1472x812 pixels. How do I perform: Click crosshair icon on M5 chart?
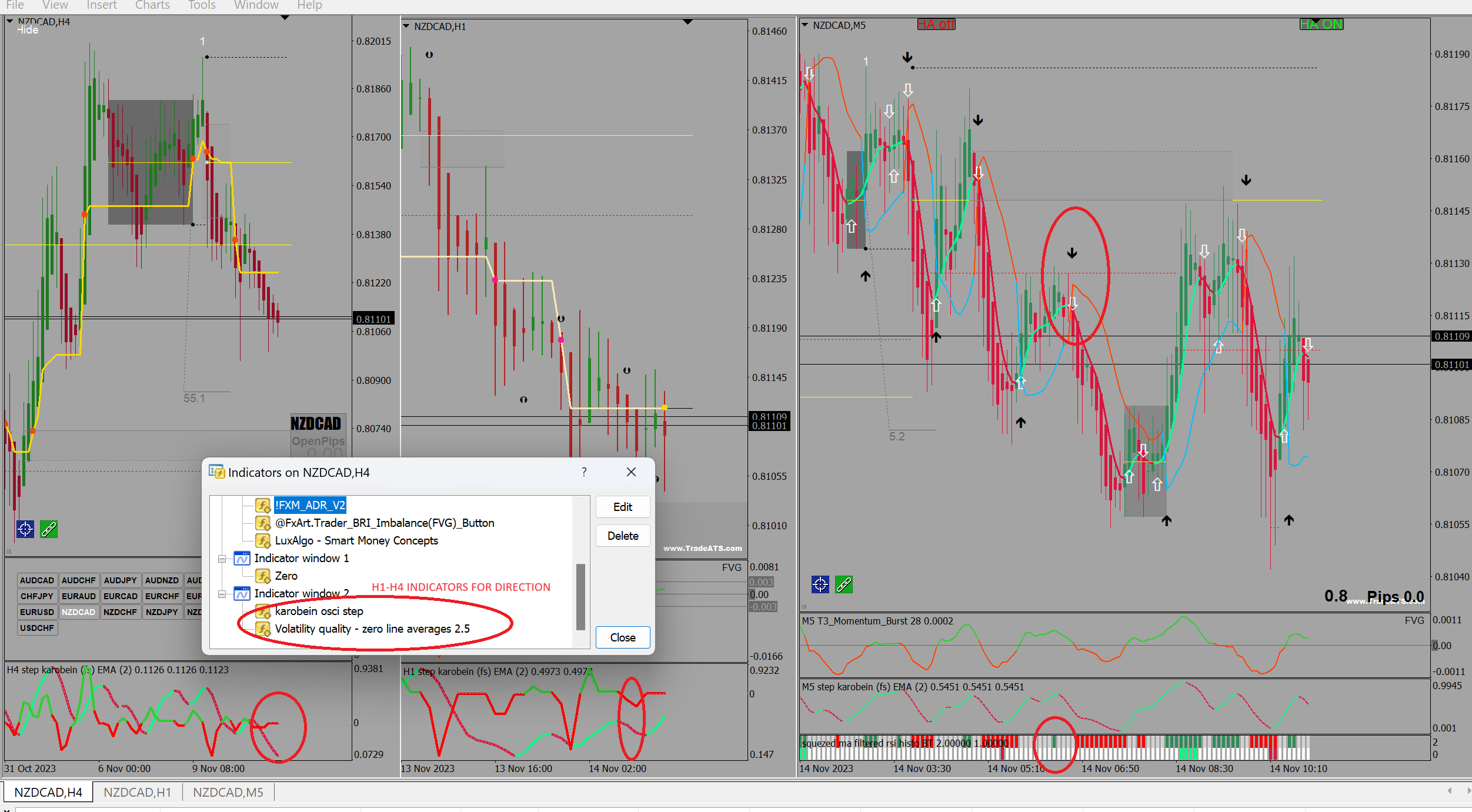[x=820, y=584]
